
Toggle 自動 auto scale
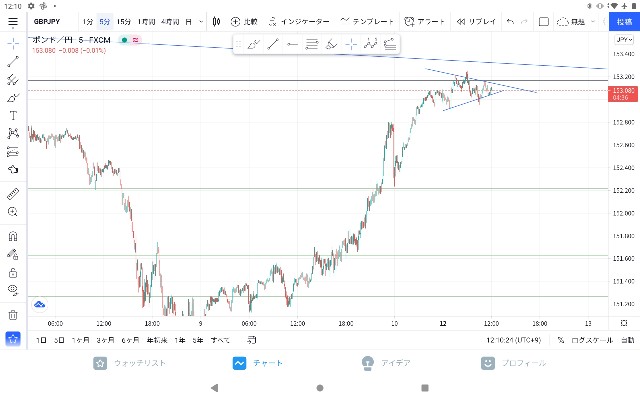coord(628,340)
